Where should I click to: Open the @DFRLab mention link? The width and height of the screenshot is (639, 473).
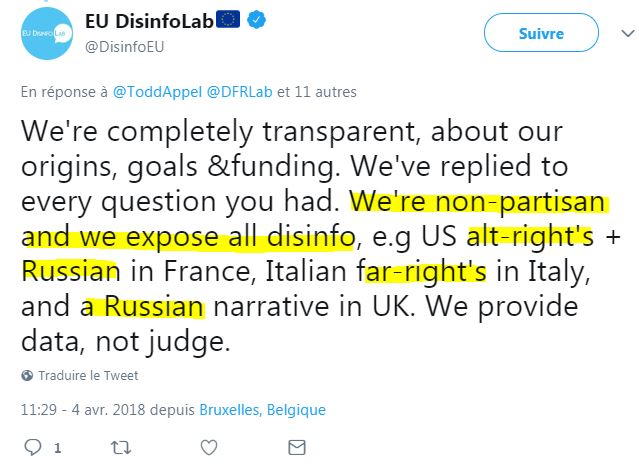pyautogui.click(x=240, y=92)
